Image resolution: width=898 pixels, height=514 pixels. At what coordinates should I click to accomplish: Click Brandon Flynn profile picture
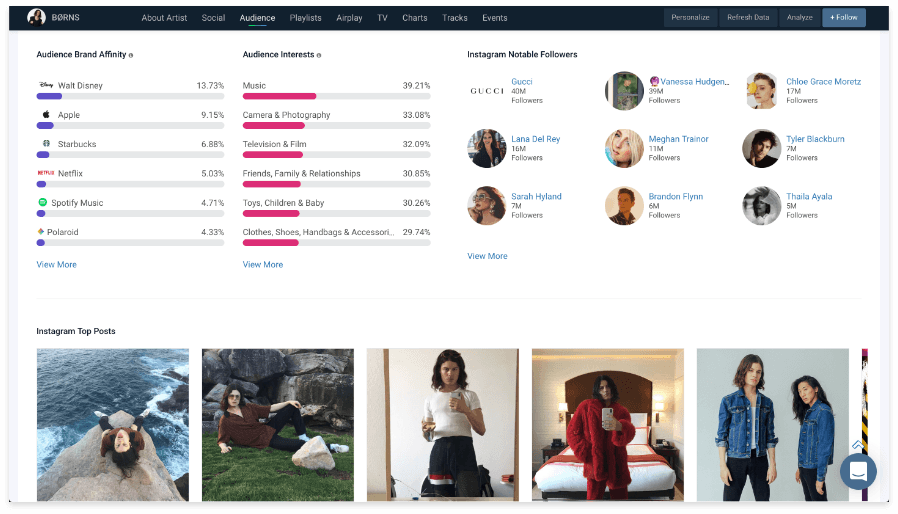pos(624,205)
